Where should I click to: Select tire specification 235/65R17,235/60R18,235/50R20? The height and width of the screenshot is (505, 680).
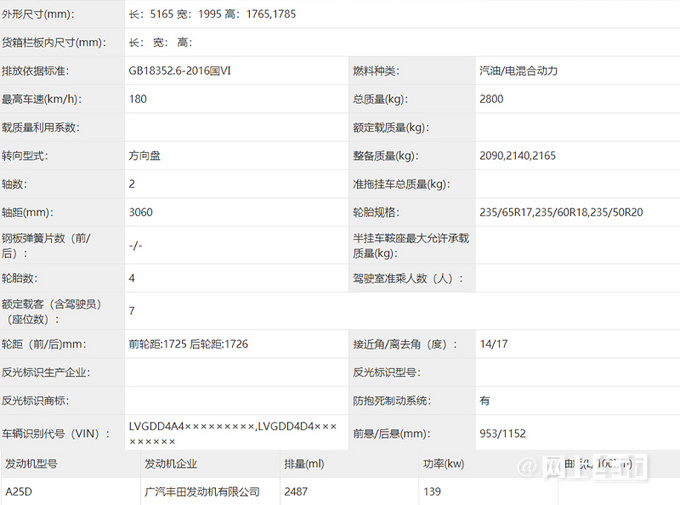561,212
